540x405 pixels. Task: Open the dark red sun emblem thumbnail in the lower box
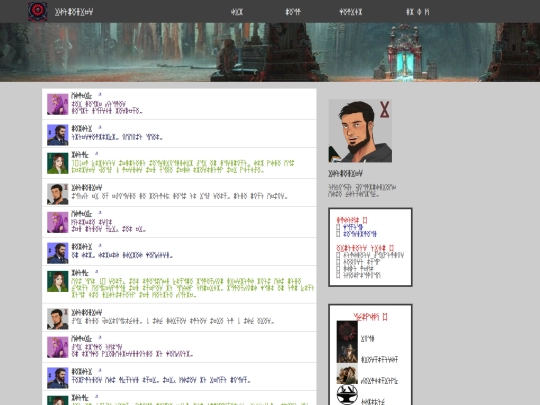pyautogui.click(x=347, y=331)
